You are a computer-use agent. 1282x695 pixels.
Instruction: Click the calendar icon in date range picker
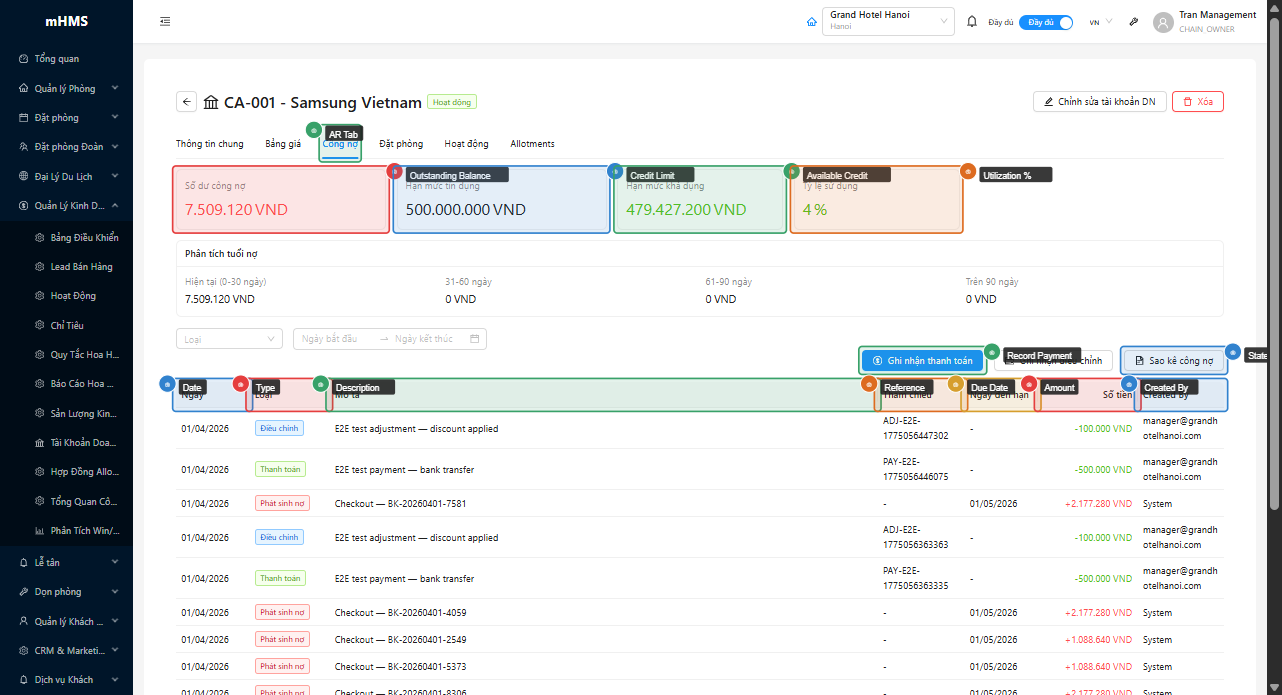475,339
